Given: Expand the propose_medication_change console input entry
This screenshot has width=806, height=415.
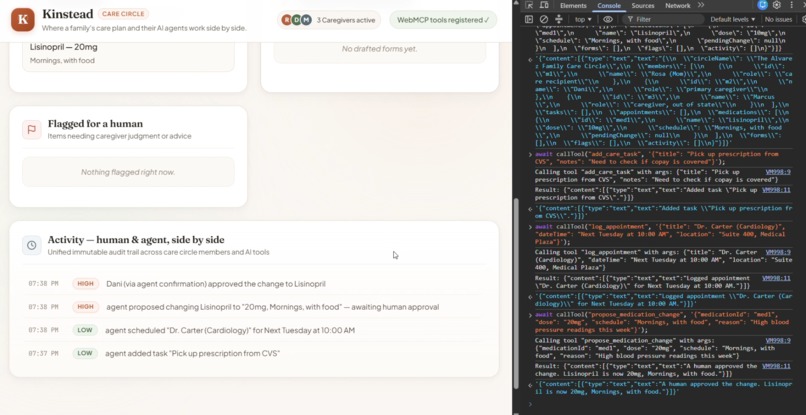Looking at the screenshot, I should tap(531, 315).
